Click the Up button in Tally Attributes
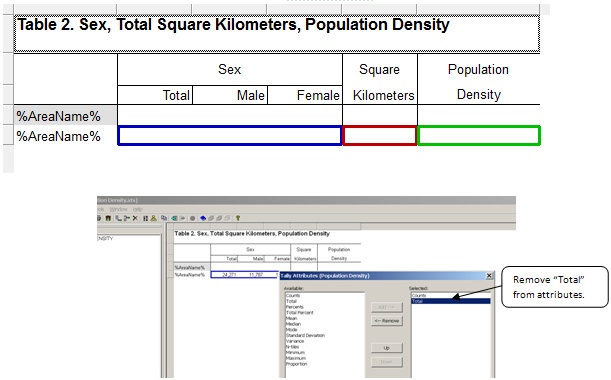 click(x=387, y=348)
